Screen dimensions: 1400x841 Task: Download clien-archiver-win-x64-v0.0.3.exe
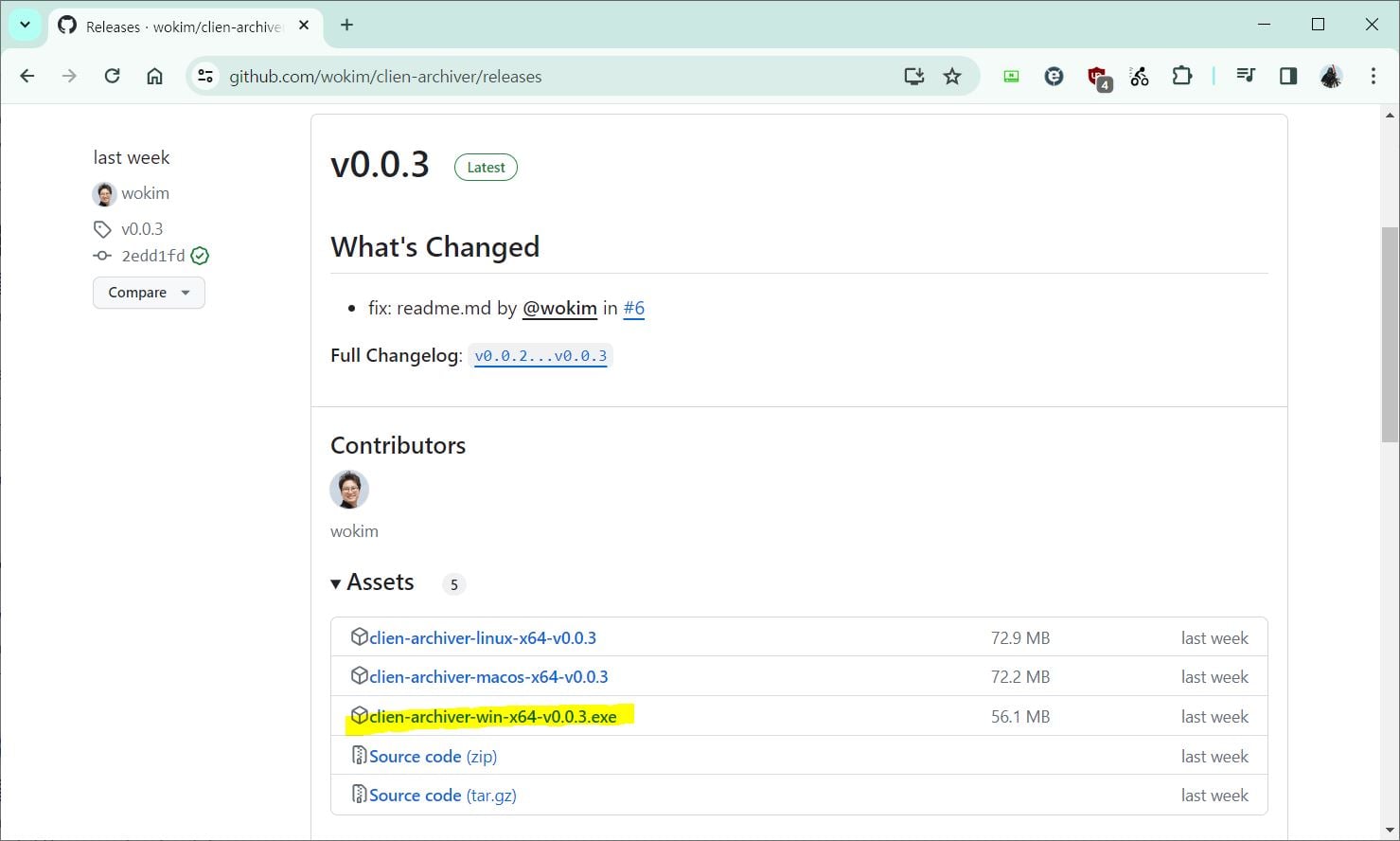[x=493, y=717]
